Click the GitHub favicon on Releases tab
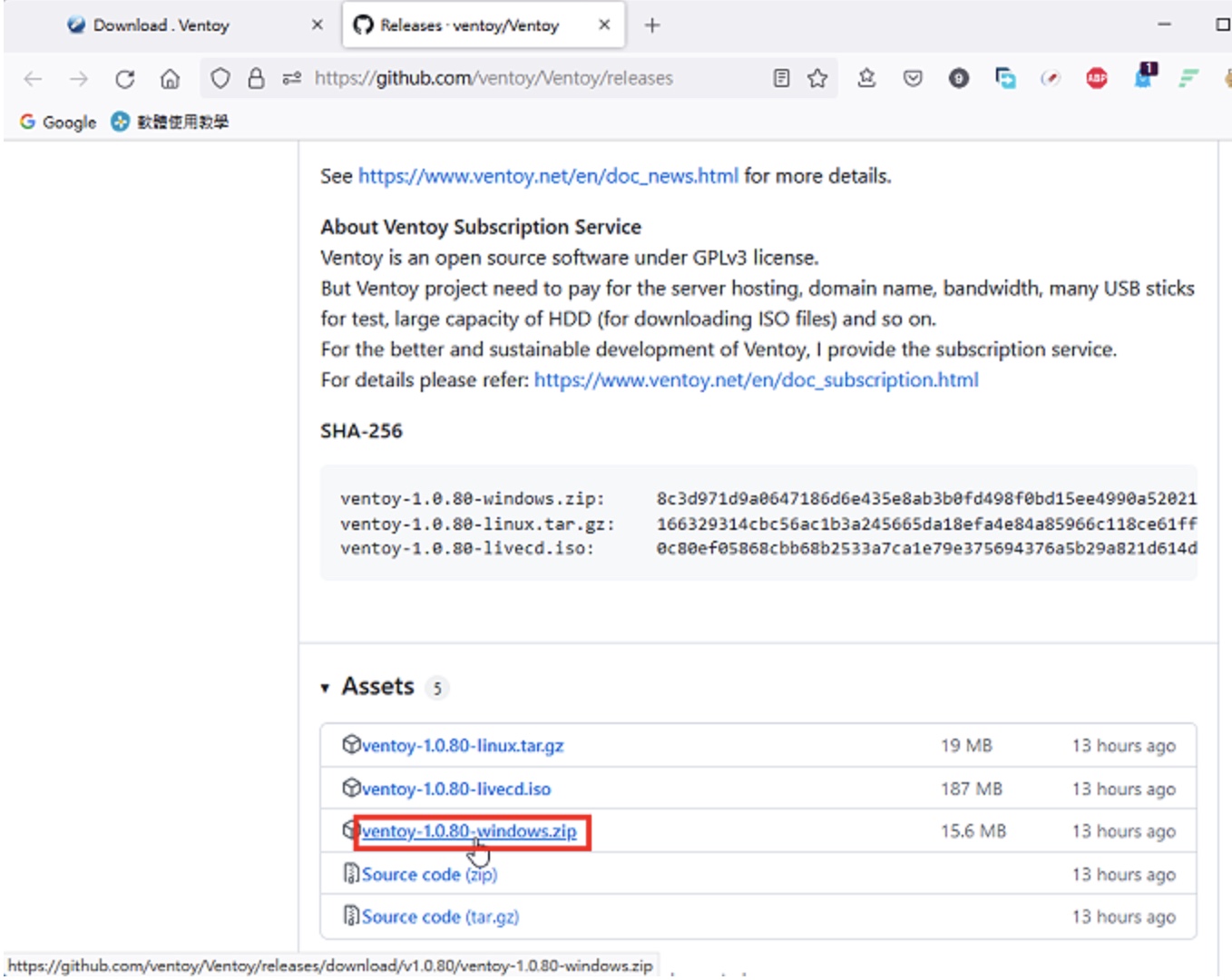Screen dimensions: 1232x980 [364, 25]
